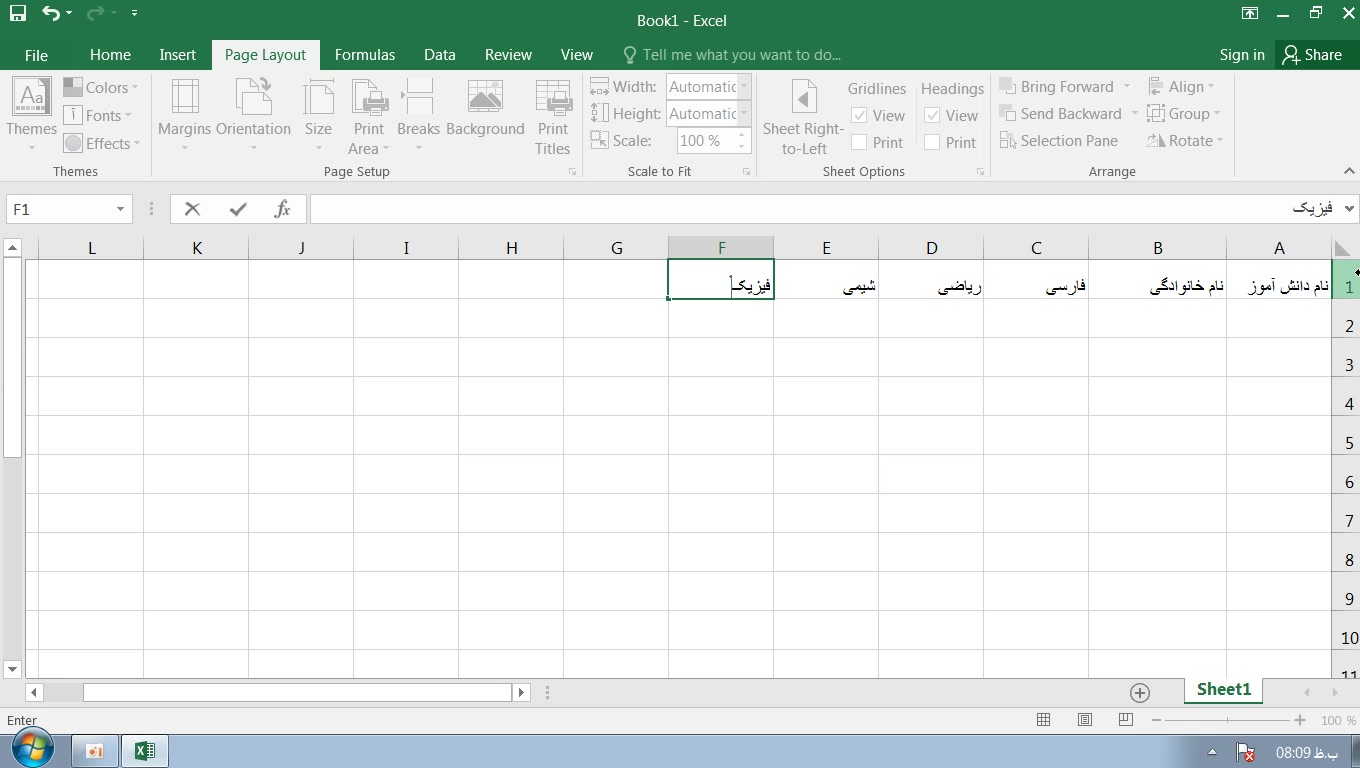Expand the Width dropdown in Scale to Fit
This screenshot has width=1360, height=768.
coord(743,87)
